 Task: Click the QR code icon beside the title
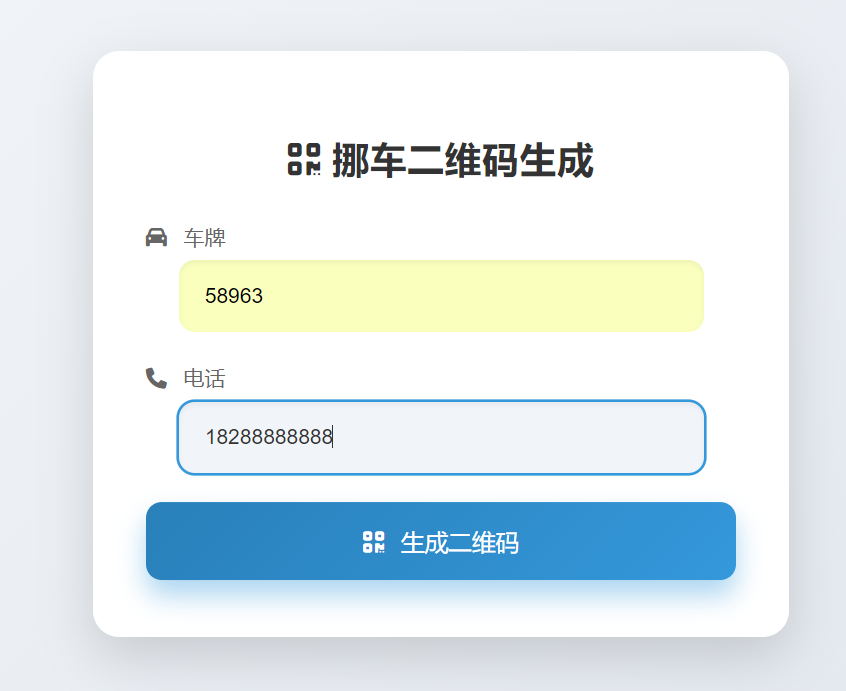click(x=304, y=159)
